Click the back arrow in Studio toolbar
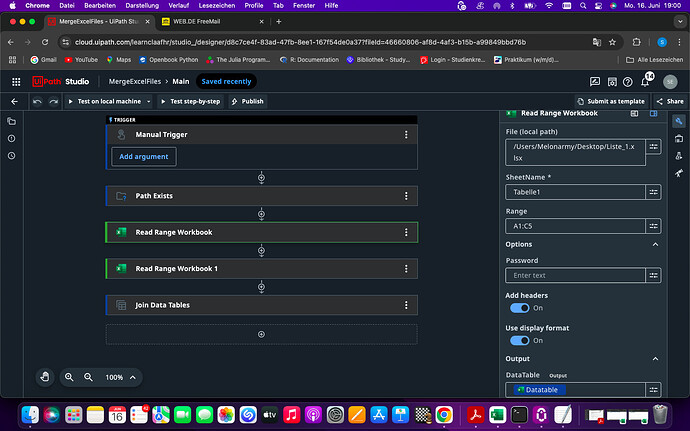 [x=14, y=101]
